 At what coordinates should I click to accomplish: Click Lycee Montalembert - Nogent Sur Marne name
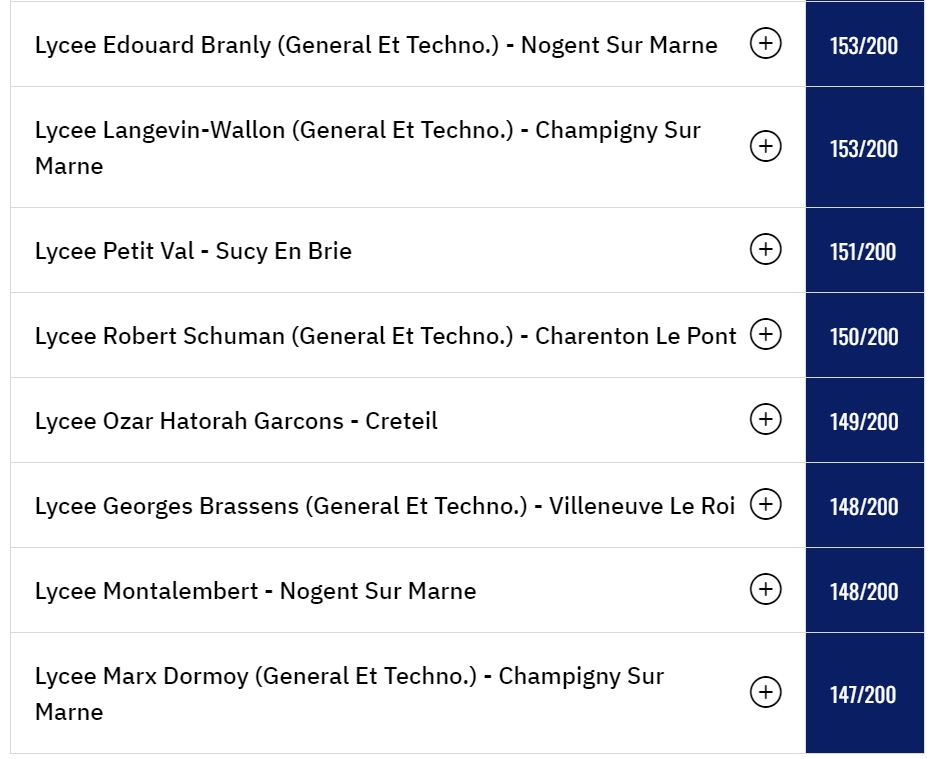pos(255,591)
